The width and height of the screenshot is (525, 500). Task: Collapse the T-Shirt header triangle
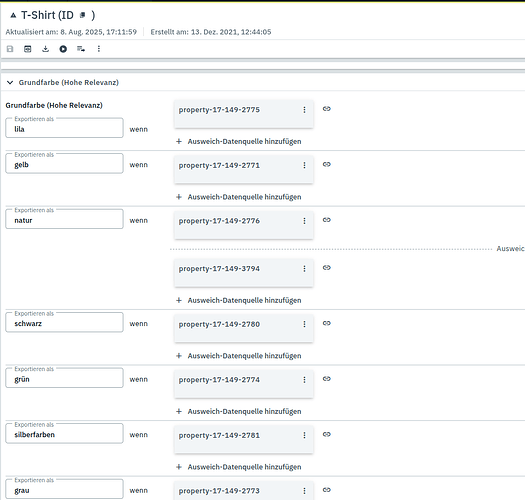click(13, 15)
